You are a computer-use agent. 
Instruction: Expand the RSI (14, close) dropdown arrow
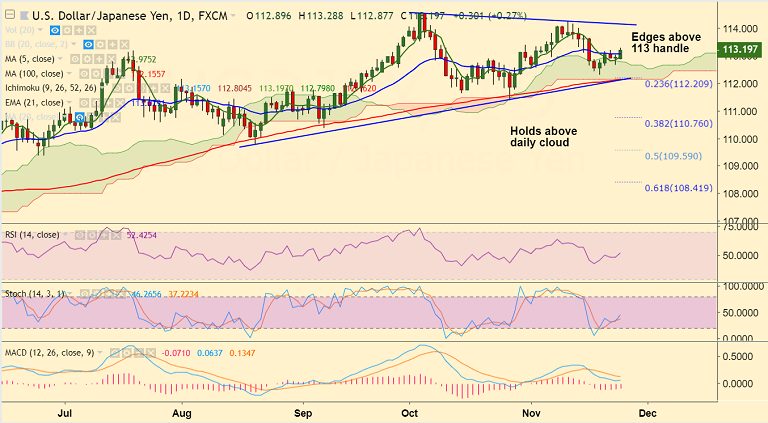pyautogui.click(x=65, y=234)
